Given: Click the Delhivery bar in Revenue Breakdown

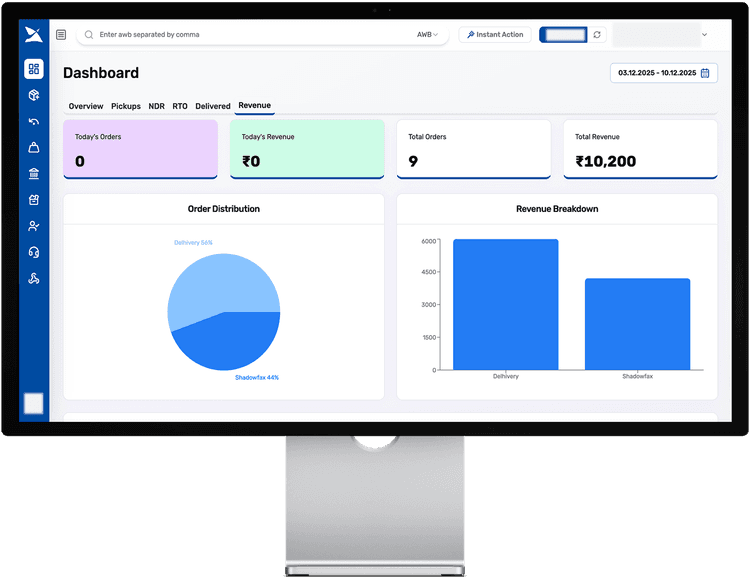Looking at the screenshot, I should [x=505, y=305].
